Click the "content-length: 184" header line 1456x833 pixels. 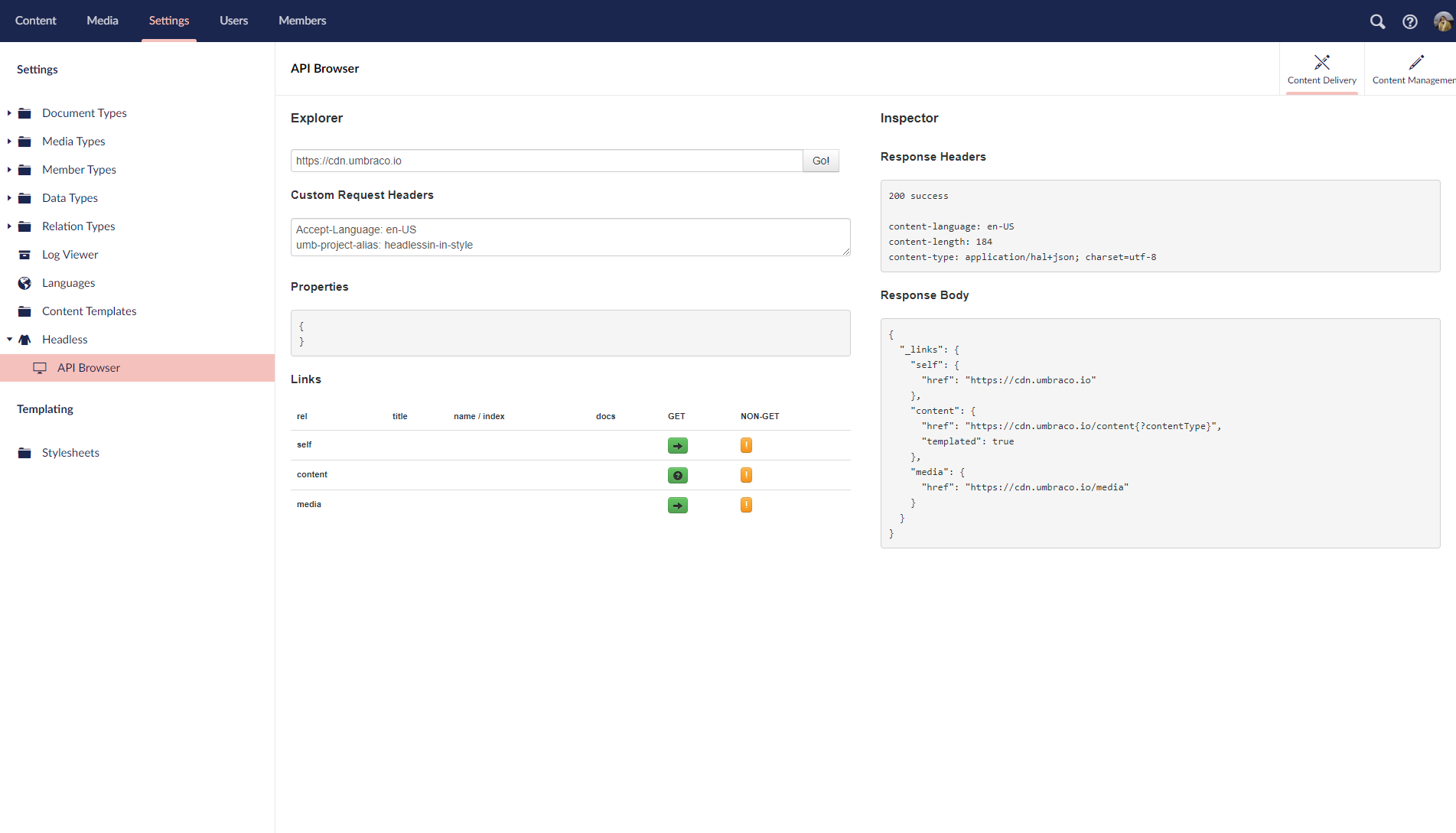(940, 242)
